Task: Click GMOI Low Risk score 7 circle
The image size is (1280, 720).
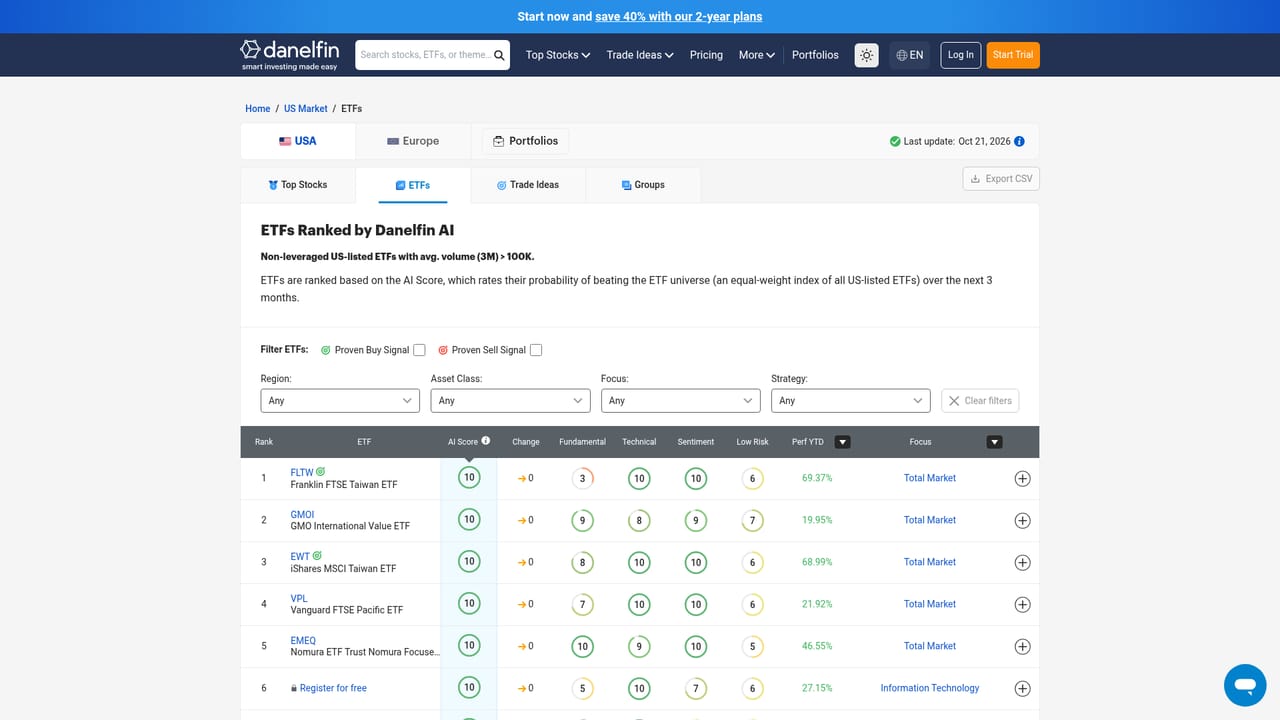Action: click(x=752, y=521)
